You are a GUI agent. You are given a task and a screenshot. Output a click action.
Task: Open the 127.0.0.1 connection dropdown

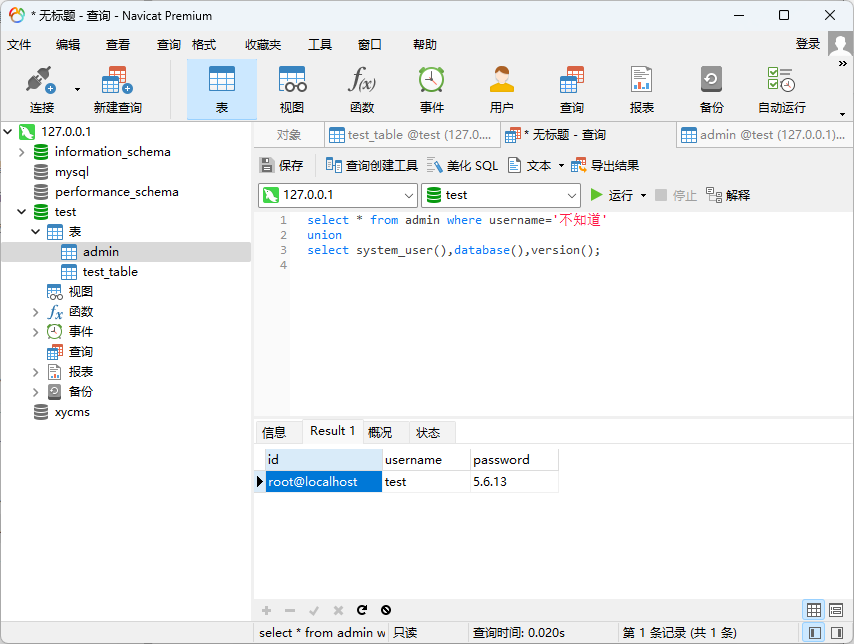coord(408,195)
